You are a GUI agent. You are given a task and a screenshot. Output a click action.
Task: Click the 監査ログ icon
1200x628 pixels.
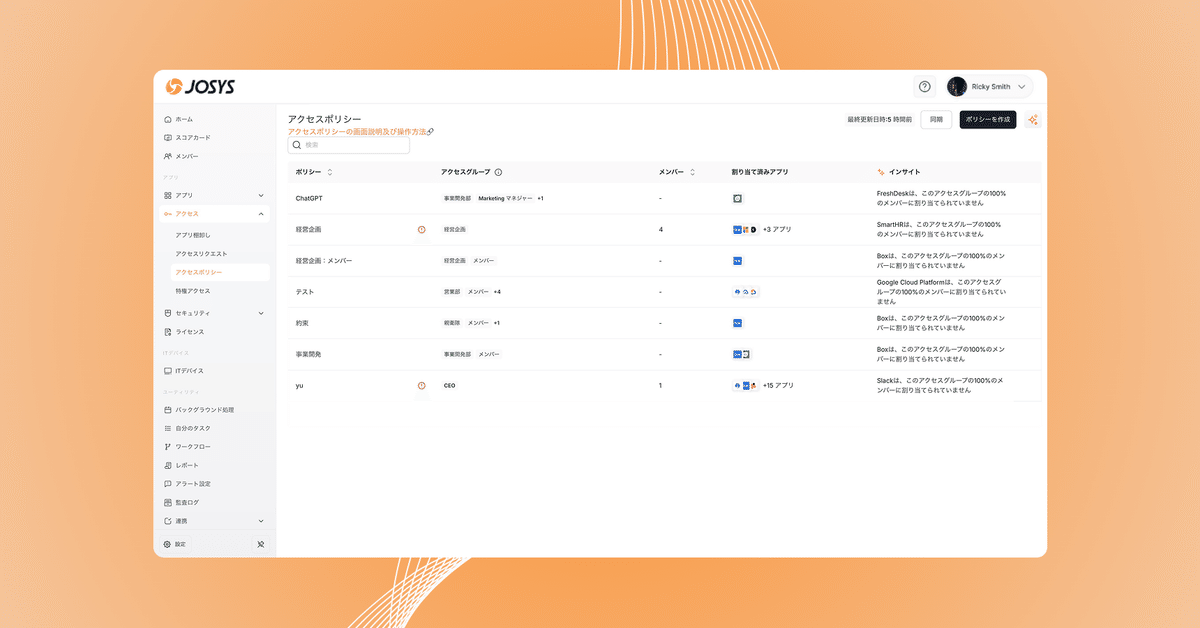tap(168, 502)
